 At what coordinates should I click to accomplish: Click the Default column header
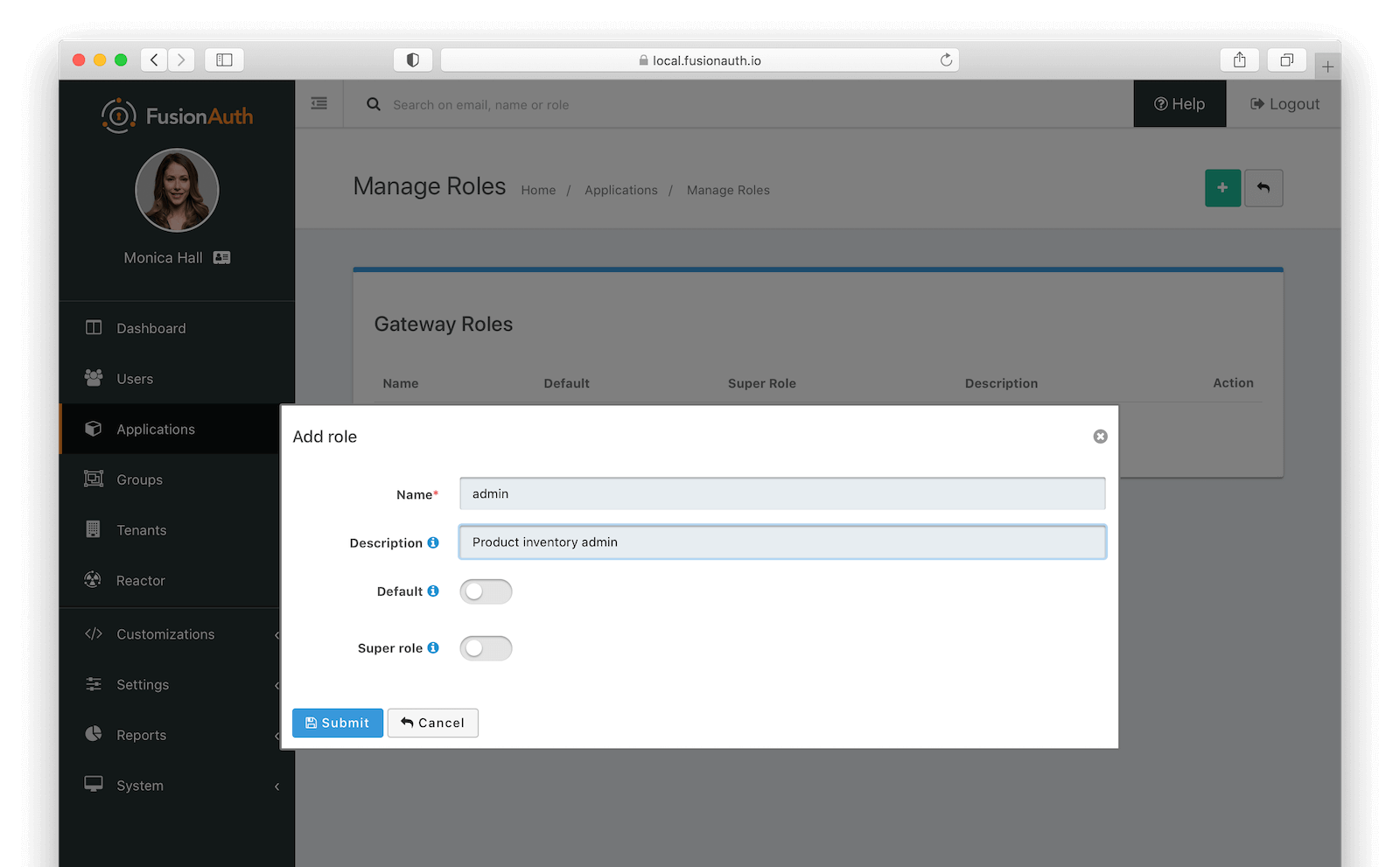567,383
